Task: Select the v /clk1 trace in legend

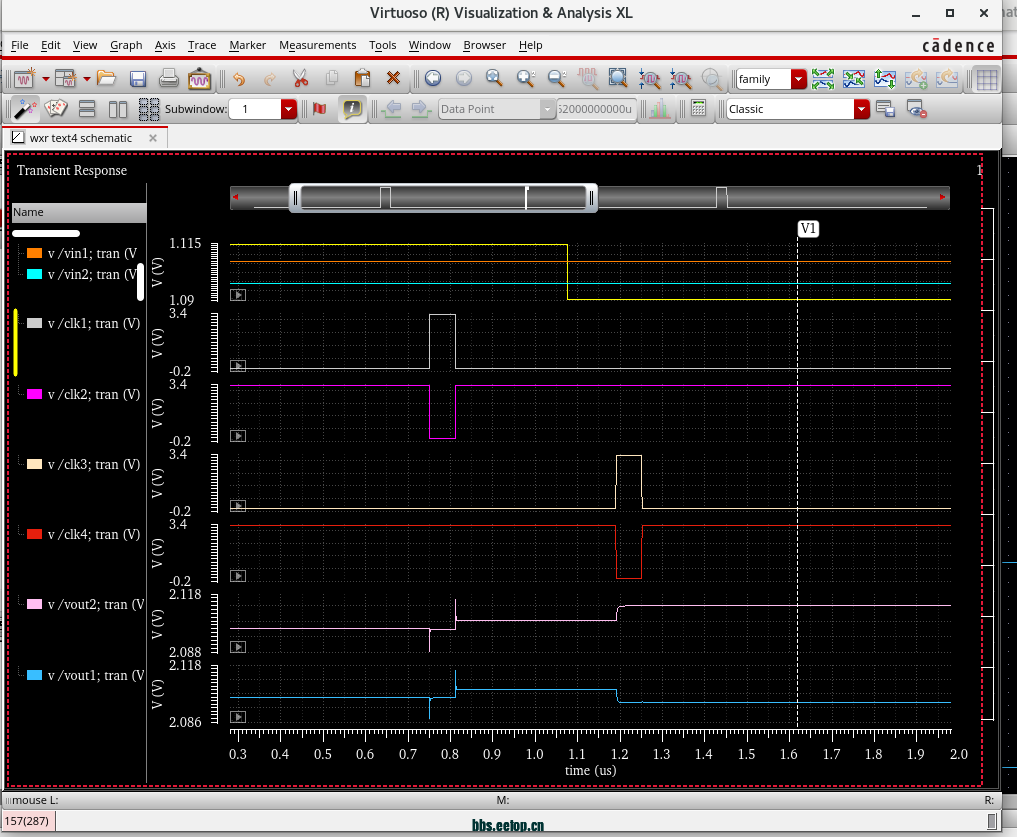Action: 93,323
